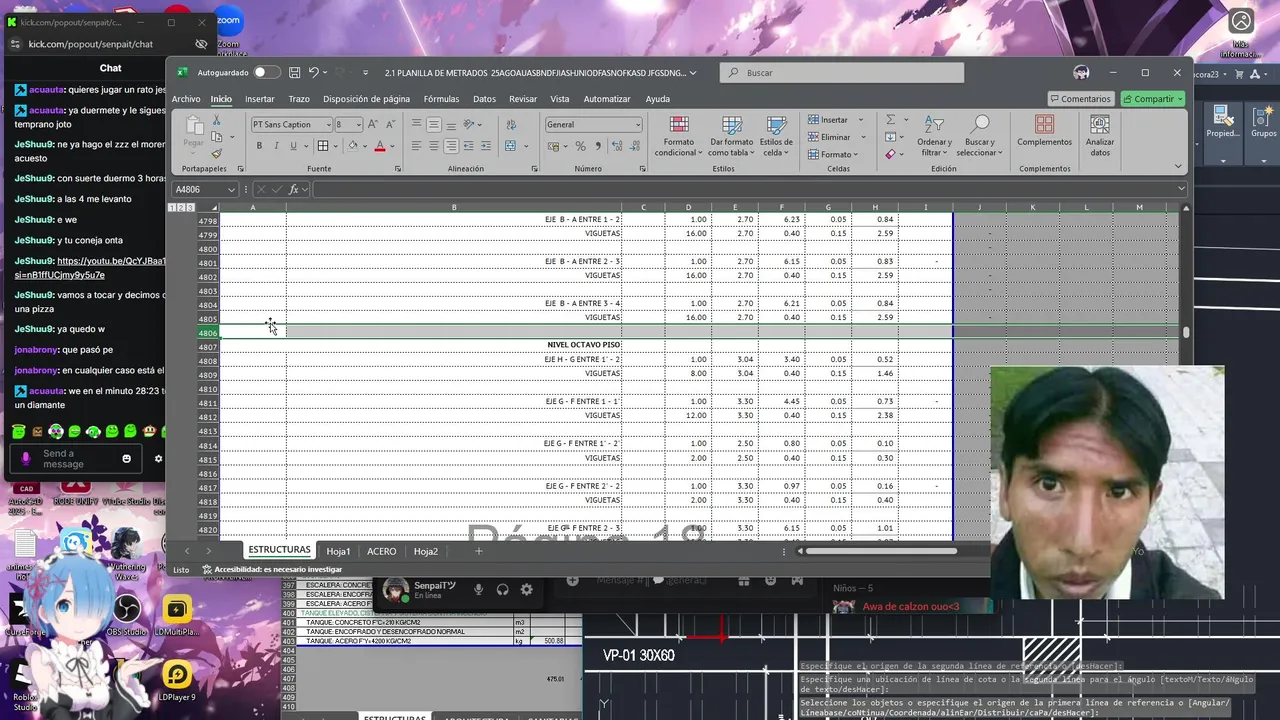1280x720 pixels.
Task: Click the Comentarios button
Action: 1081,99
